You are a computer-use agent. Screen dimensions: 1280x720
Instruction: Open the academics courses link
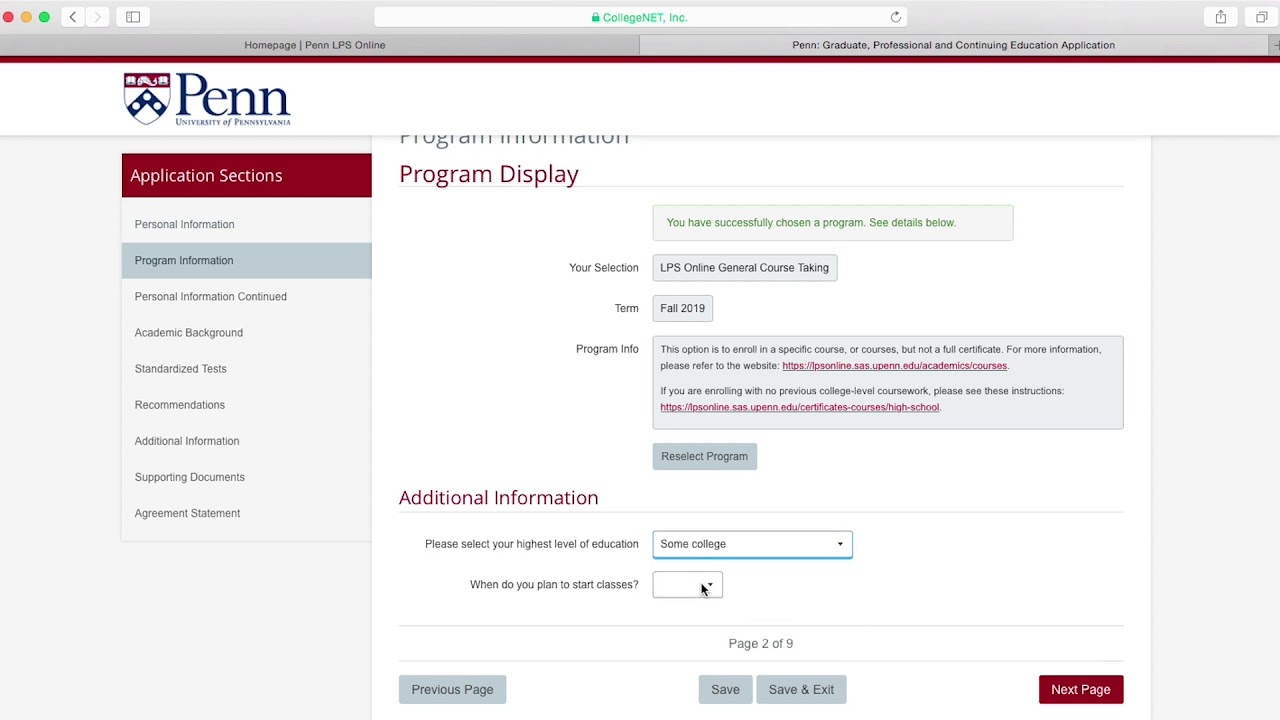coord(894,366)
